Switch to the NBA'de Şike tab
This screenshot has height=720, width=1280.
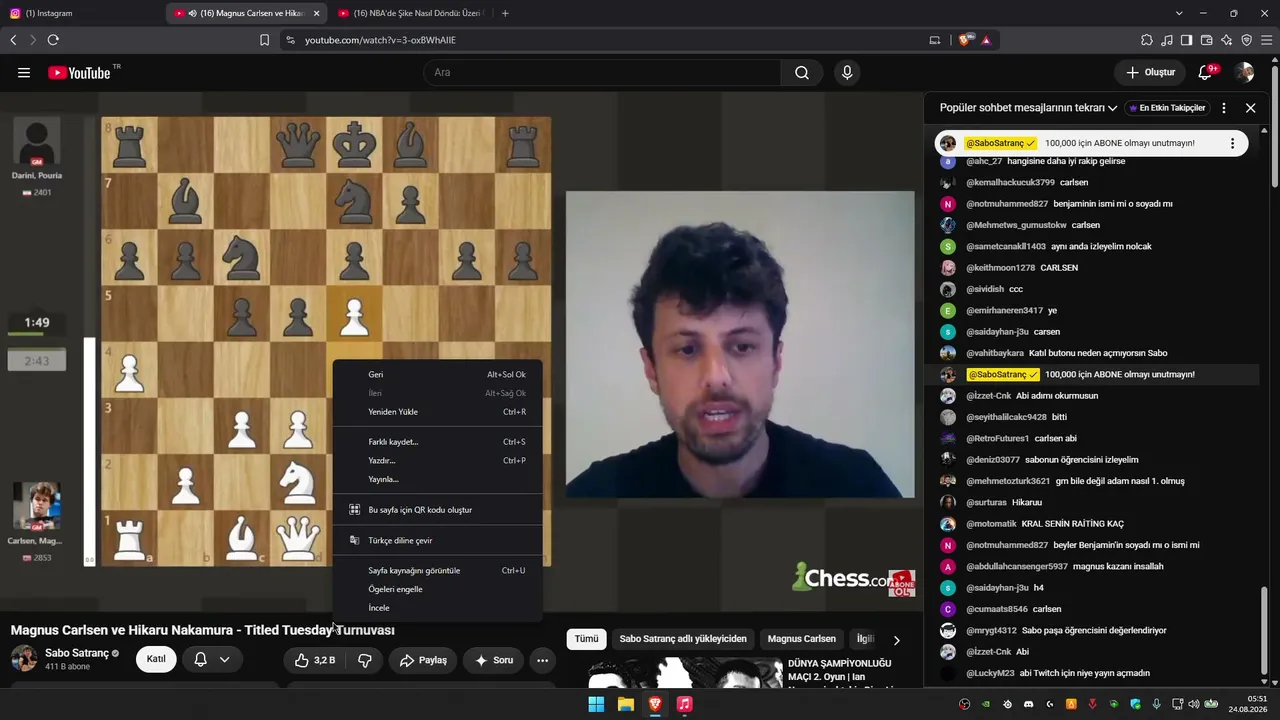409,13
